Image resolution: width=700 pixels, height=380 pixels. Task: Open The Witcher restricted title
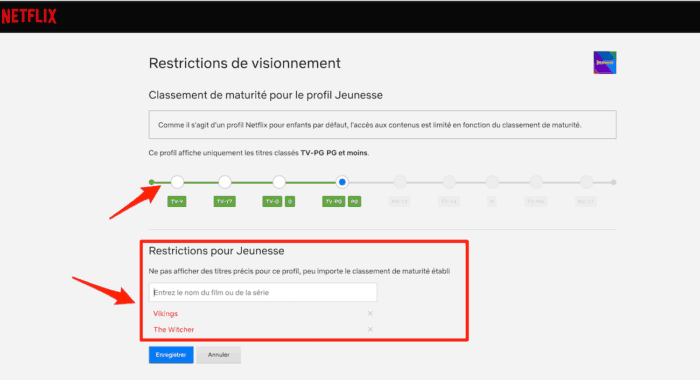pyautogui.click(x=174, y=330)
